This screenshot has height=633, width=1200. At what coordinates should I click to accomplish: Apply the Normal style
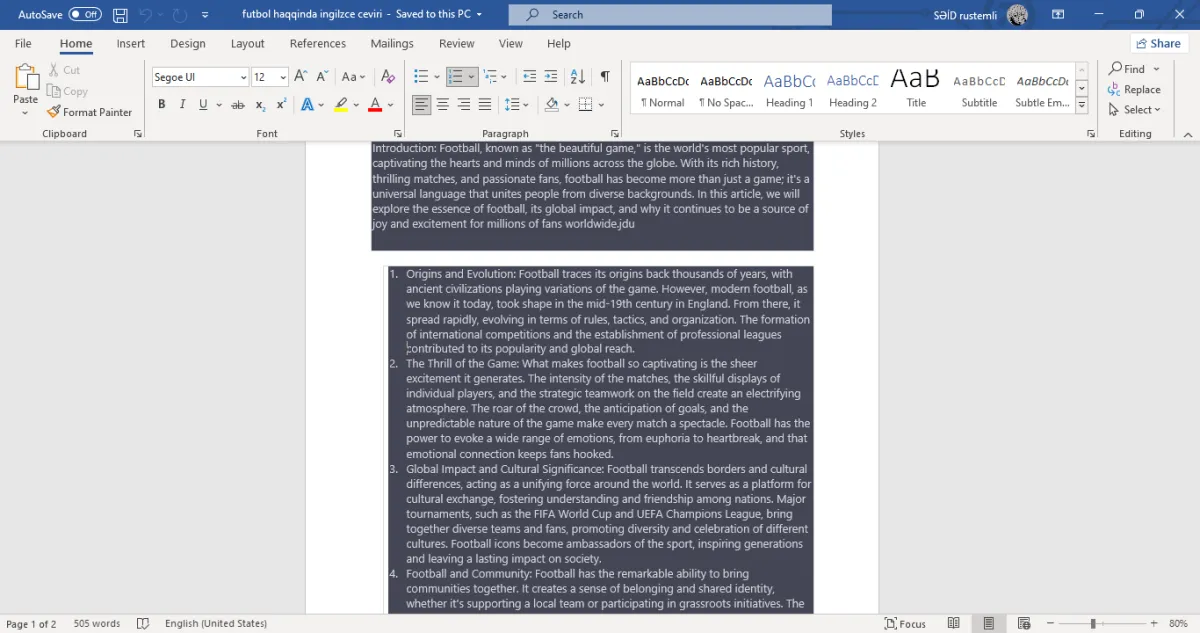tap(663, 90)
